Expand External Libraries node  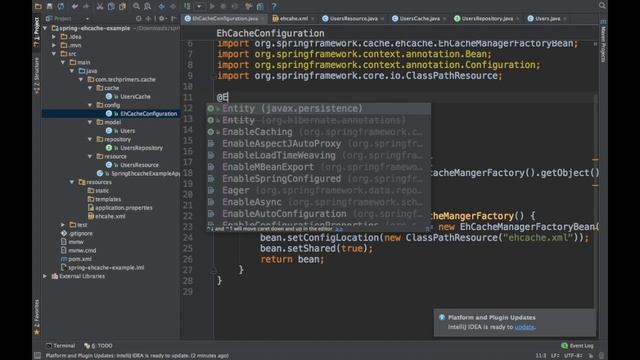[x=45, y=276]
